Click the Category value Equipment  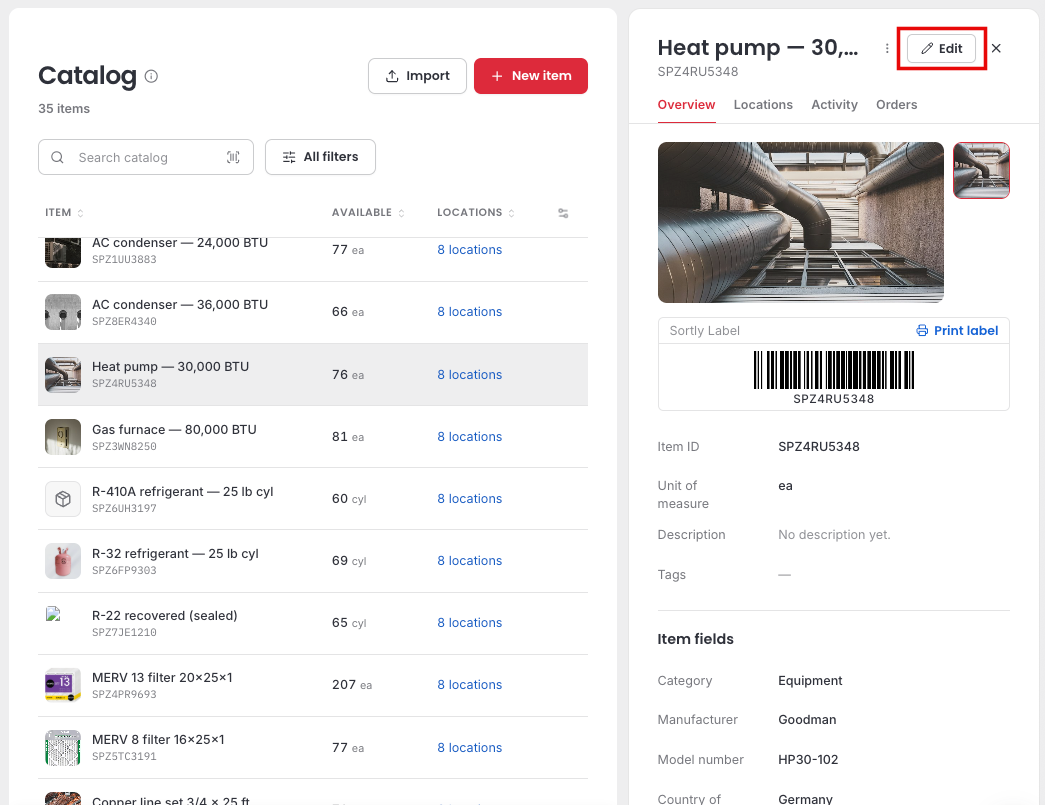tap(810, 680)
